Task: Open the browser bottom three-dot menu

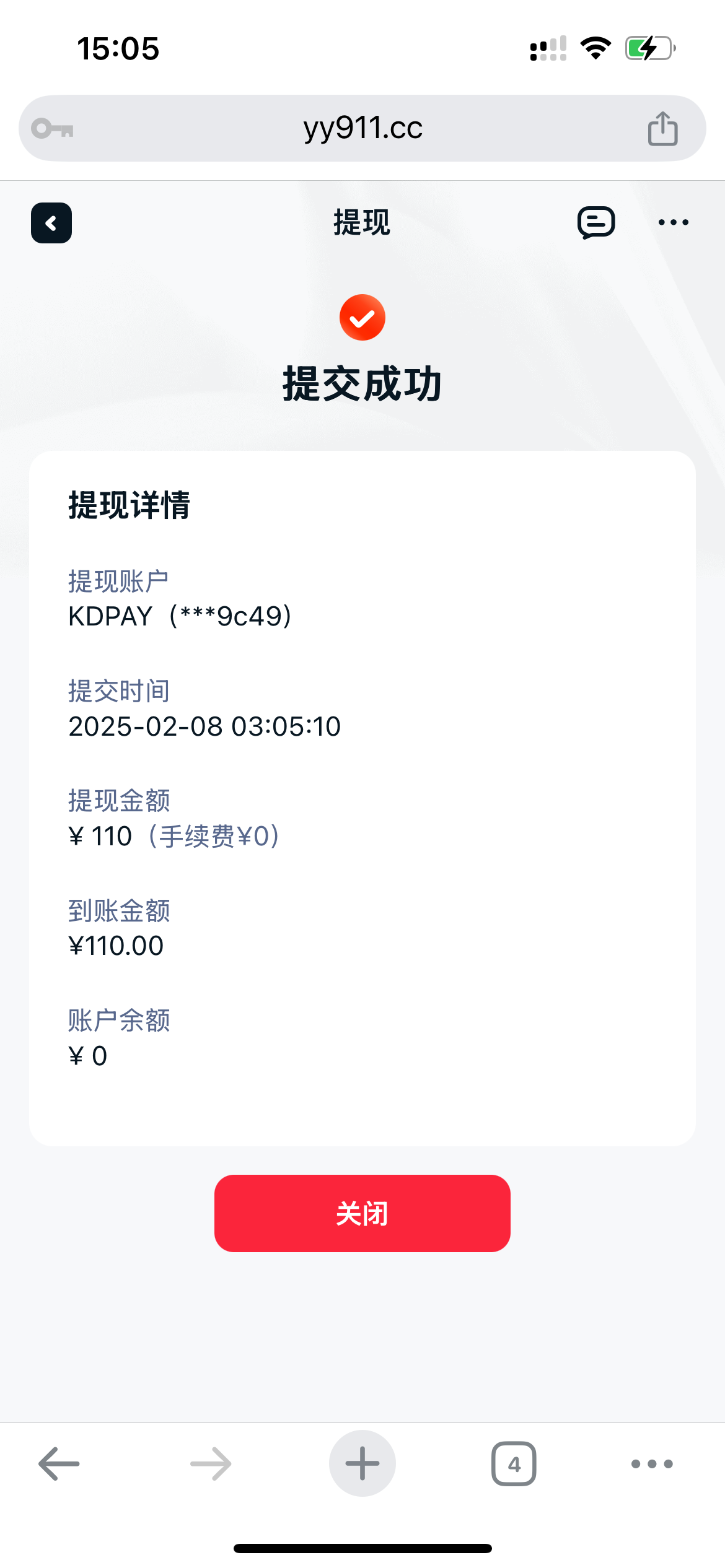Action: (x=652, y=1464)
